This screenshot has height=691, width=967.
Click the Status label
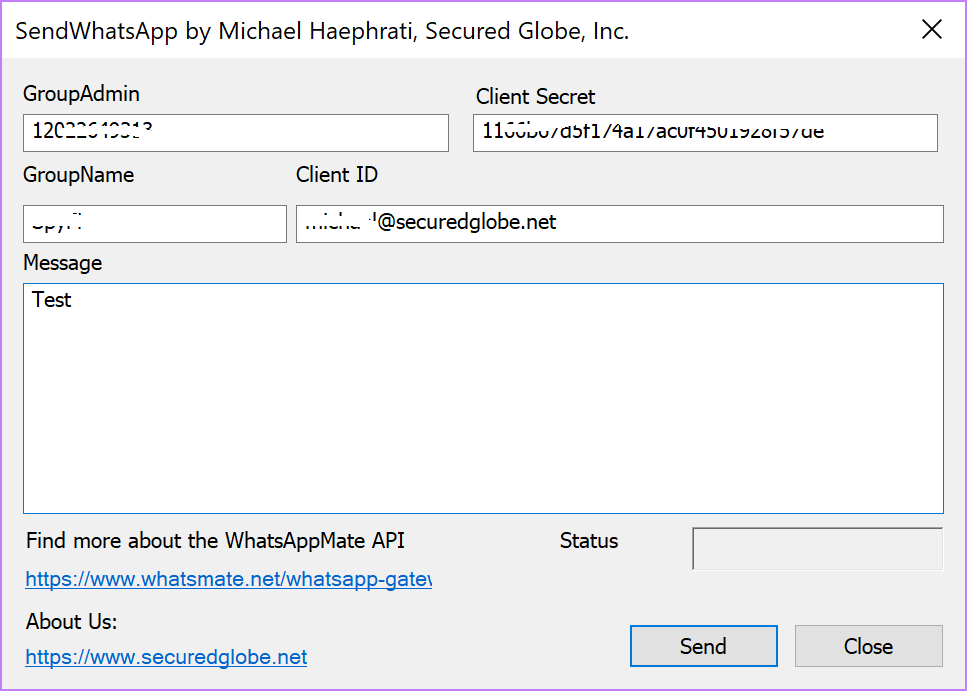pos(589,540)
